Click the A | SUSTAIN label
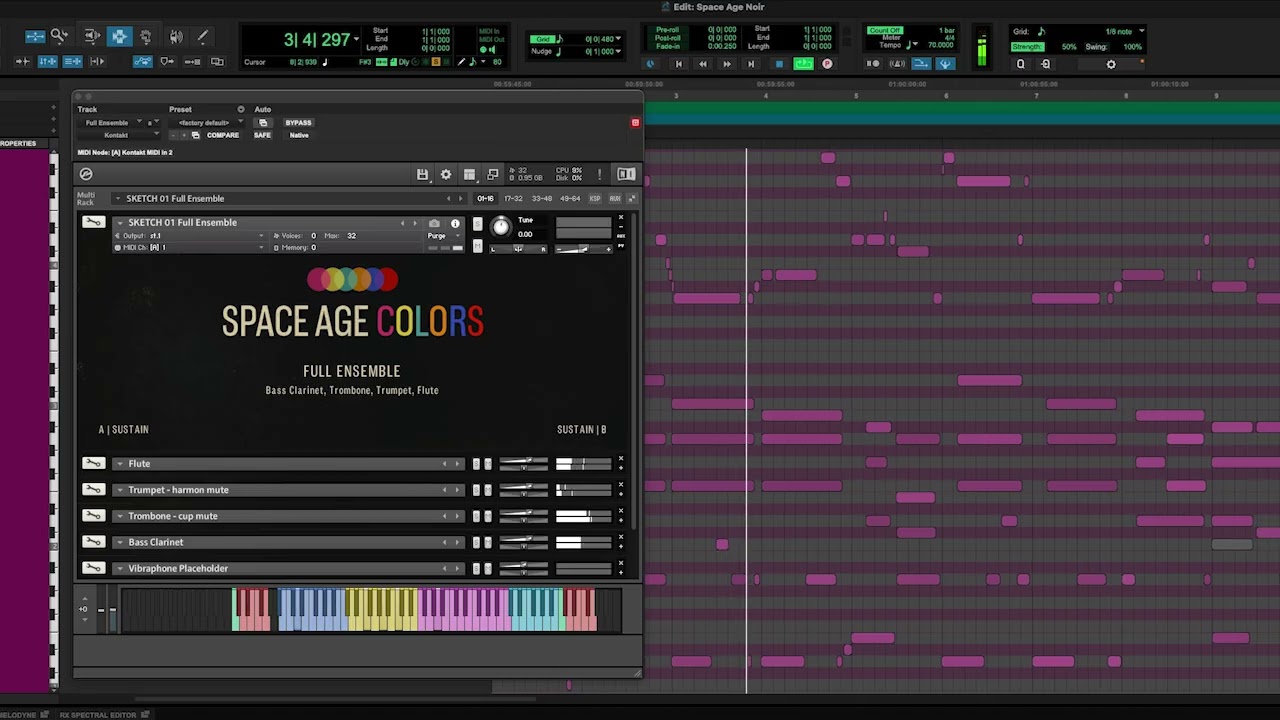This screenshot has width=1280, height=720. point(123,429)
